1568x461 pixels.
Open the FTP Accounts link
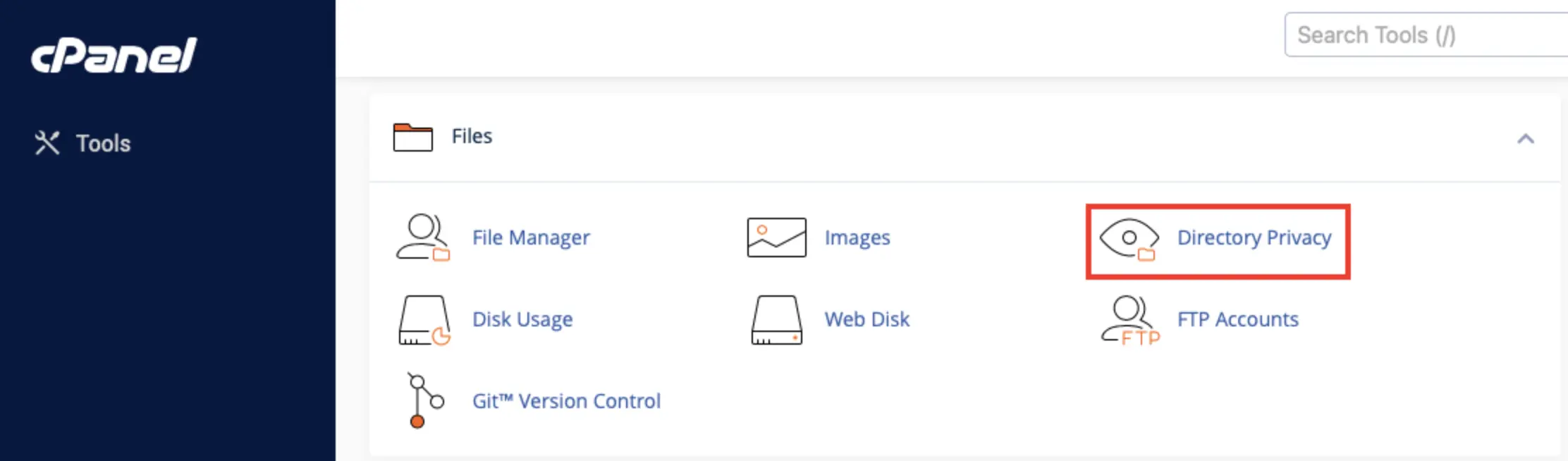pos(1237,319)
